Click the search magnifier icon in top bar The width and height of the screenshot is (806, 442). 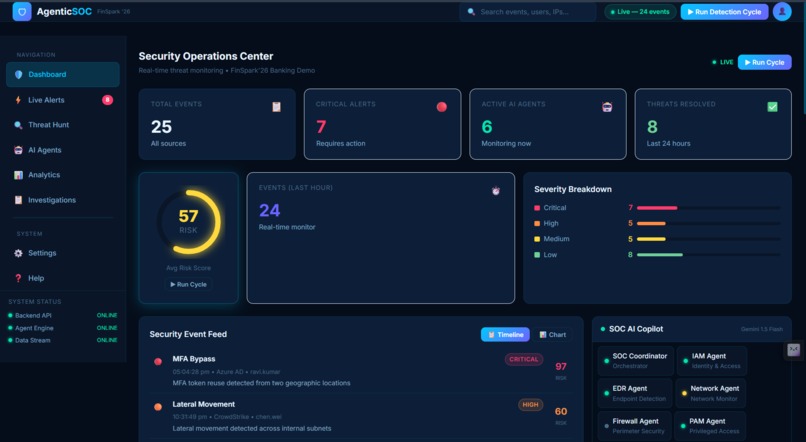pos(471,12)
